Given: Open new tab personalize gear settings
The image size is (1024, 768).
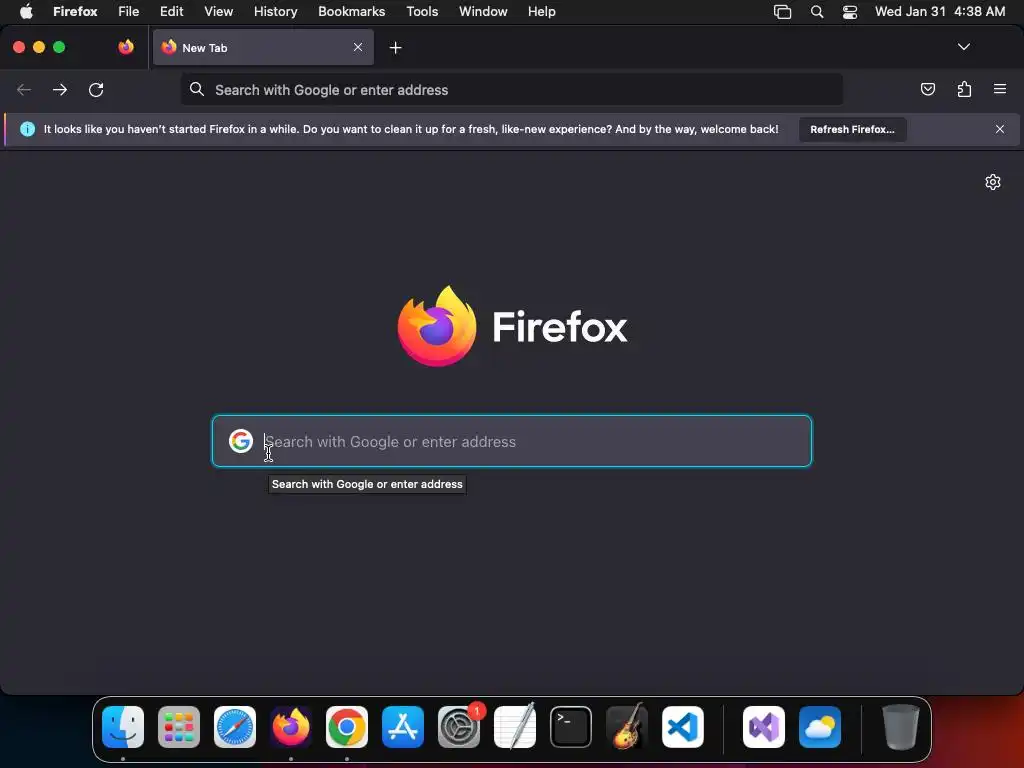Looking at the screenshot, I should pos(993,182).
